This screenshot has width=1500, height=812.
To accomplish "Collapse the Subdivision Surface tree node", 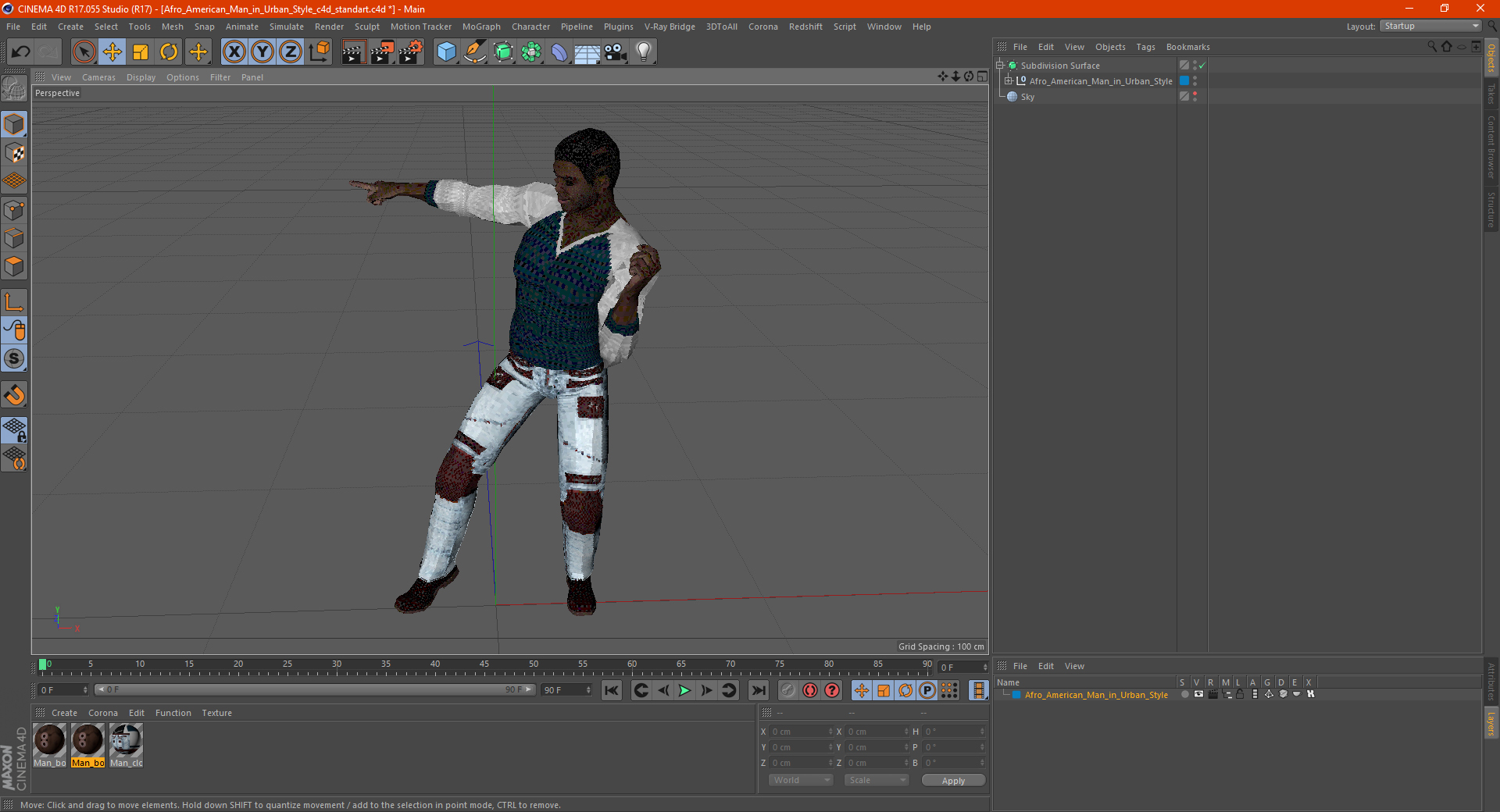I will (1000, 66).
